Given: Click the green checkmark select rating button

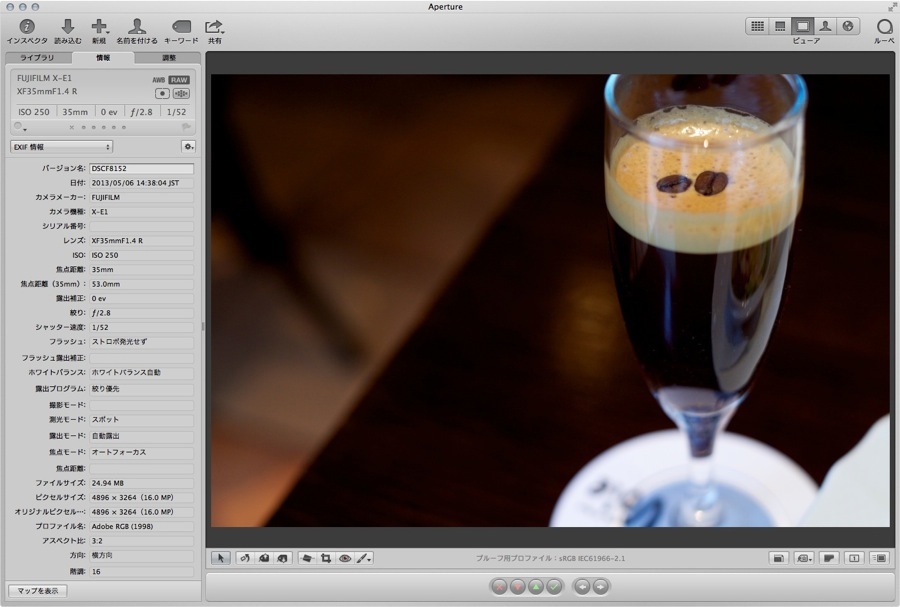Looking at the screenshot, I should click(554, 586).
